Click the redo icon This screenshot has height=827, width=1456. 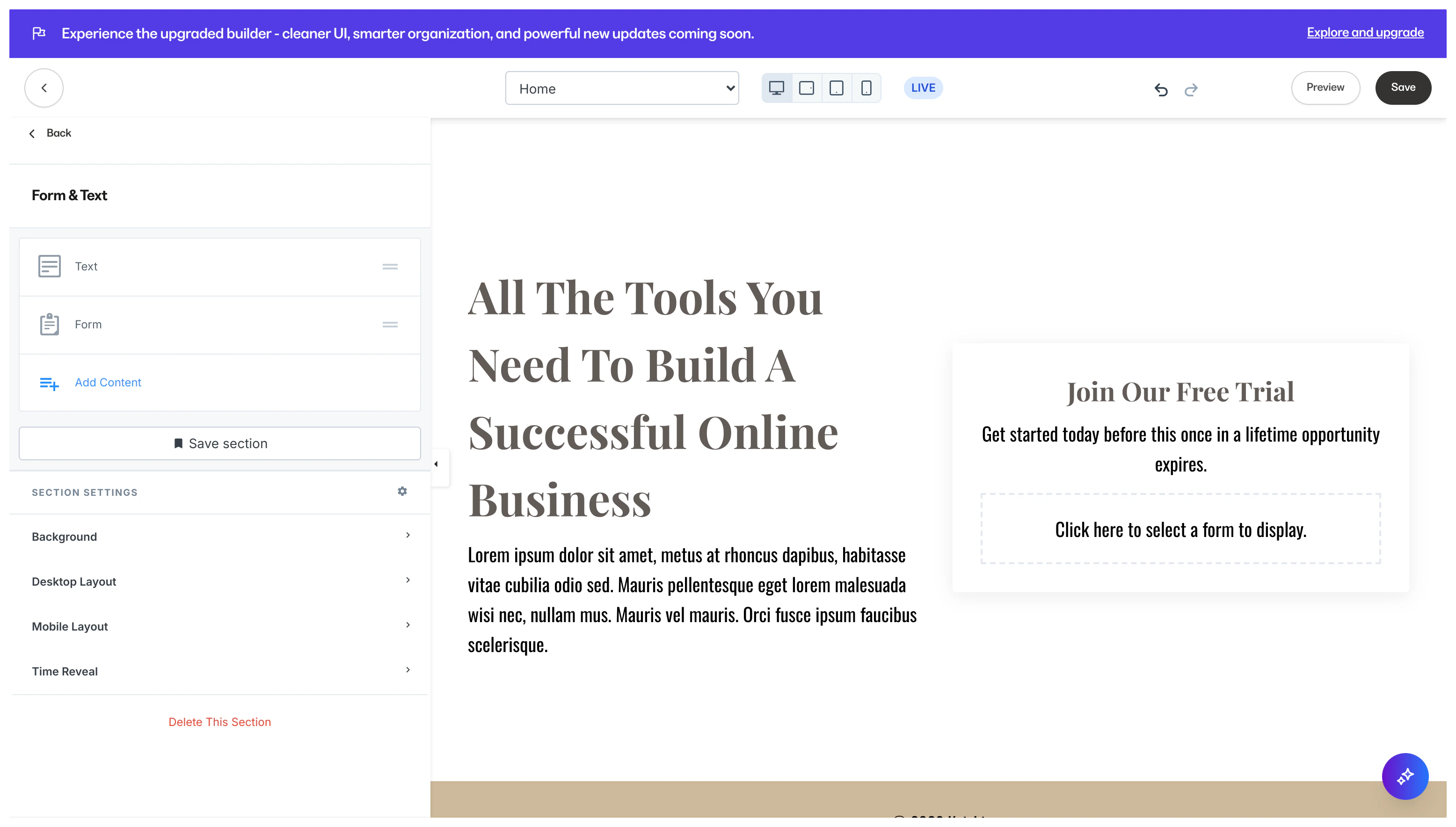[x=1191, y=90]
